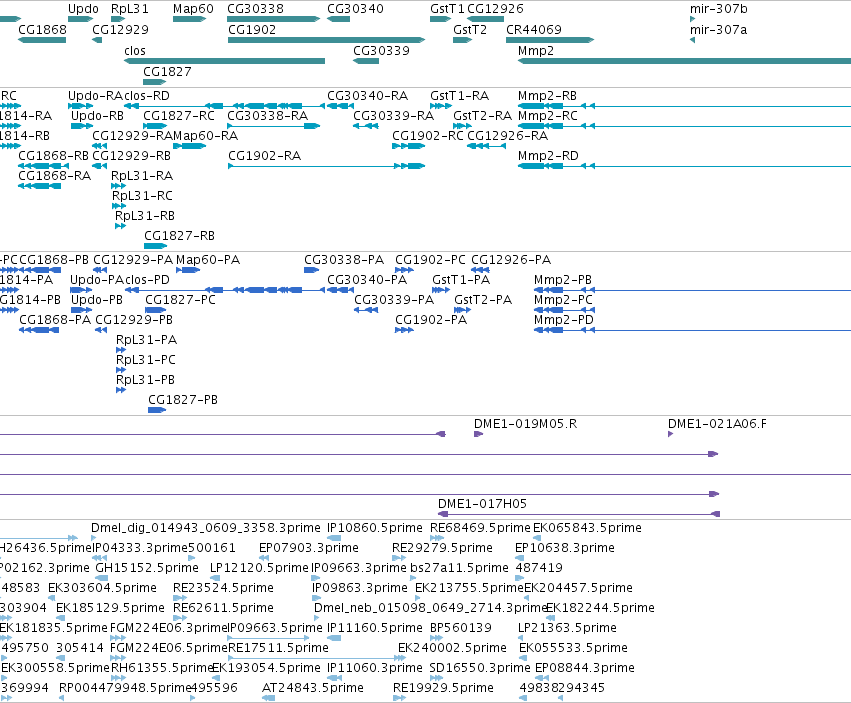This screenshot has width=851, height=703.
Task: Click the GstT1-RA transcript label
Action: click(x=459, y=96)
